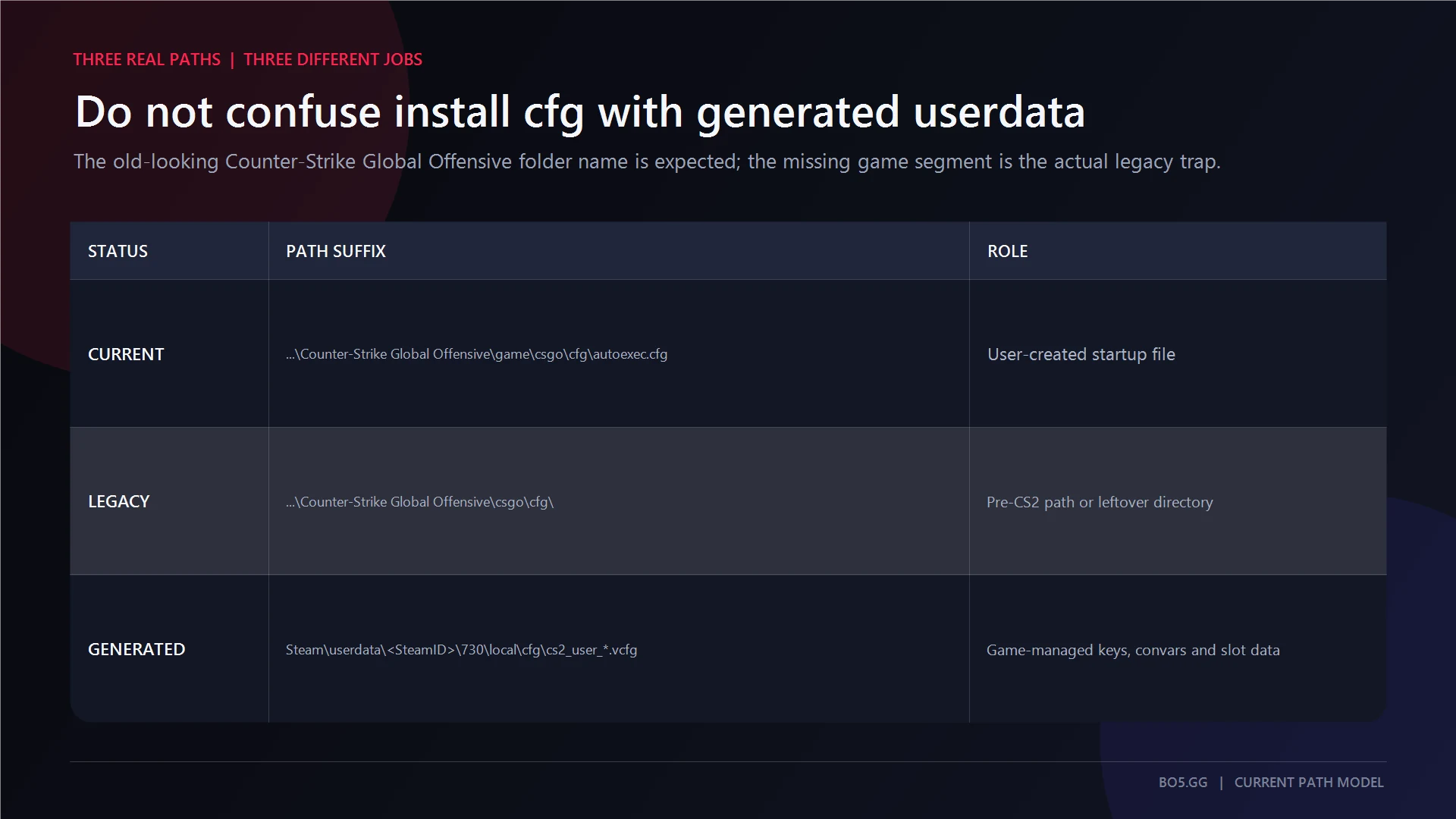Select the LEGACY status cell
The image size is (1456, 819).
click(169, 501)
